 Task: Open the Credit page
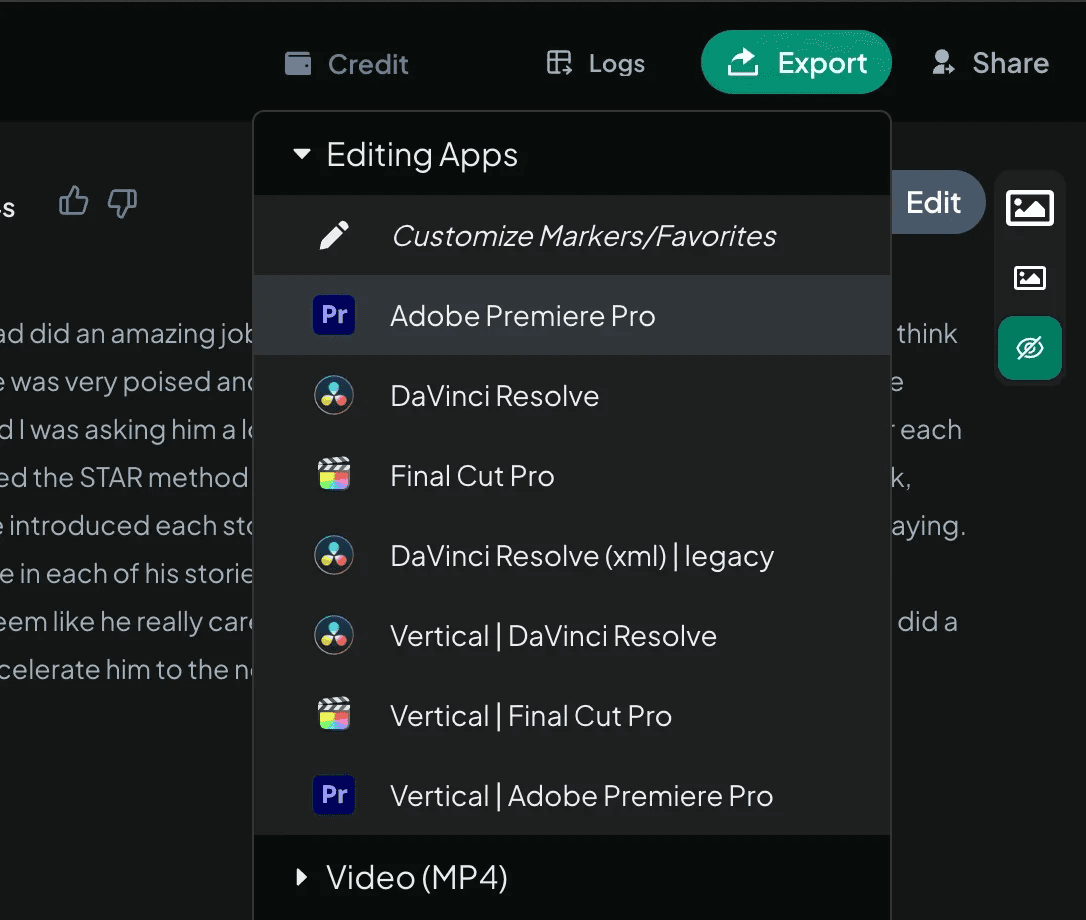(346, 64)
